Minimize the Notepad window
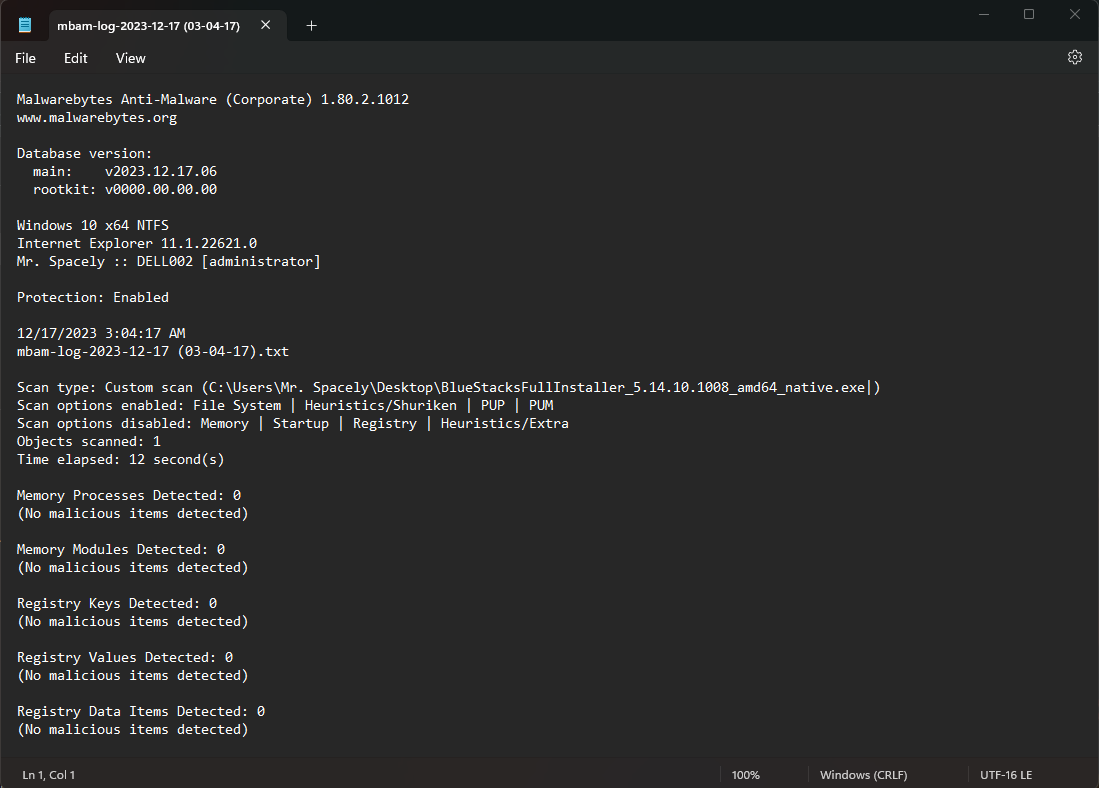Image resolution: width=1099 pixels, height=788 pixels. click(x=984, y=14)
